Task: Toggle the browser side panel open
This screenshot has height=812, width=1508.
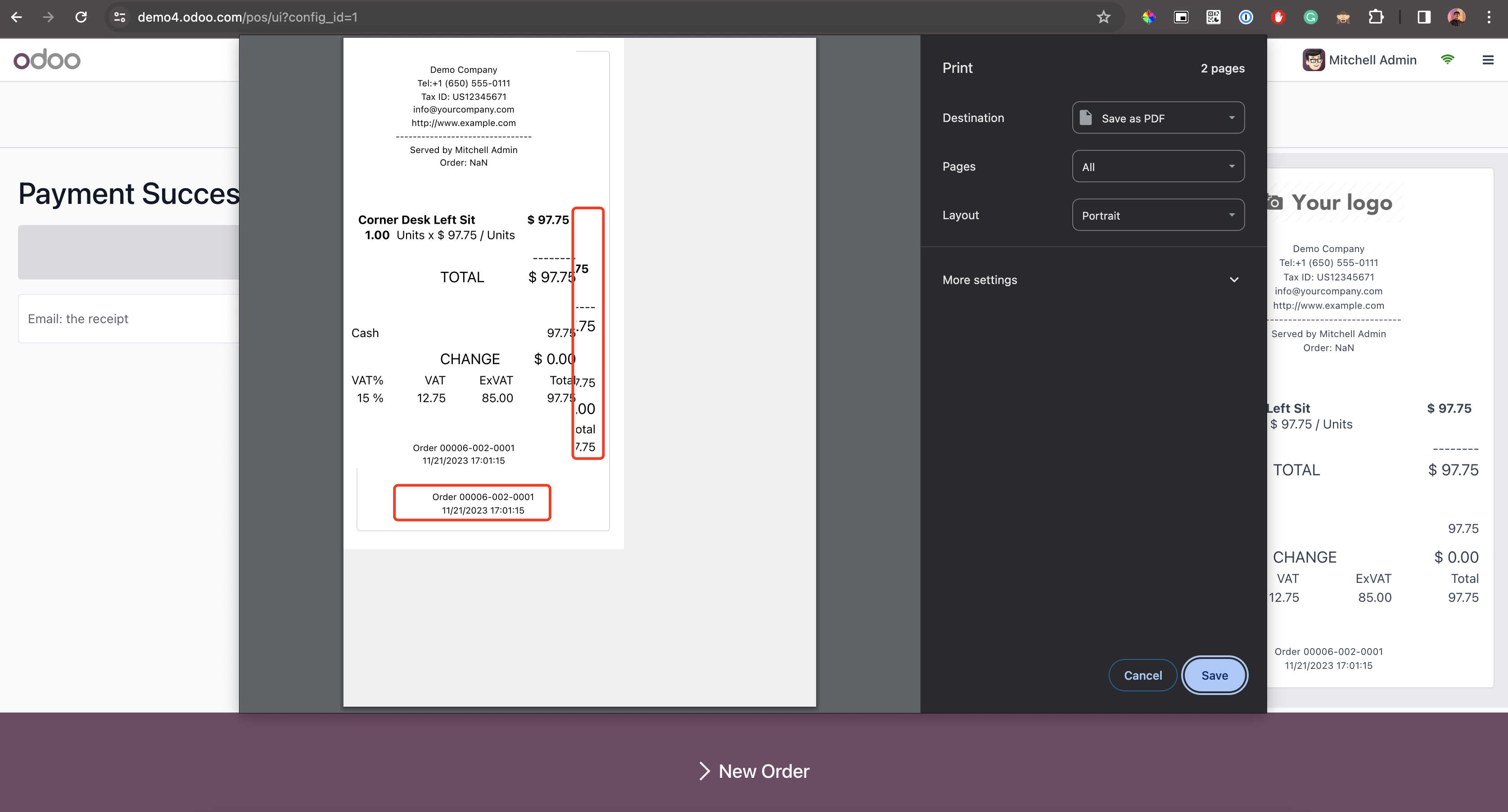Action: pyautogui.click(x=1423, y=17)
